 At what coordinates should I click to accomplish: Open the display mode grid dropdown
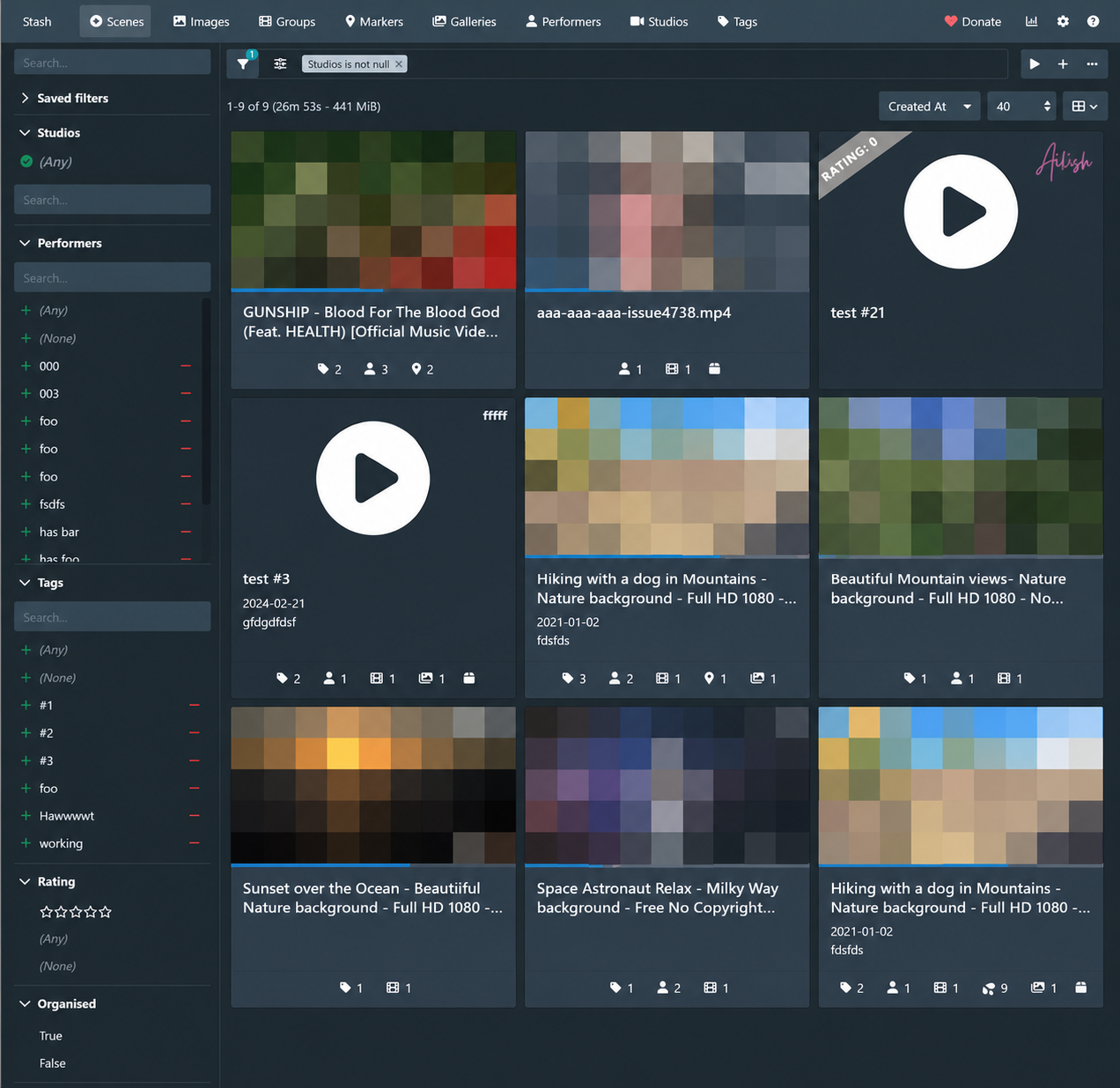(1084, 107)
